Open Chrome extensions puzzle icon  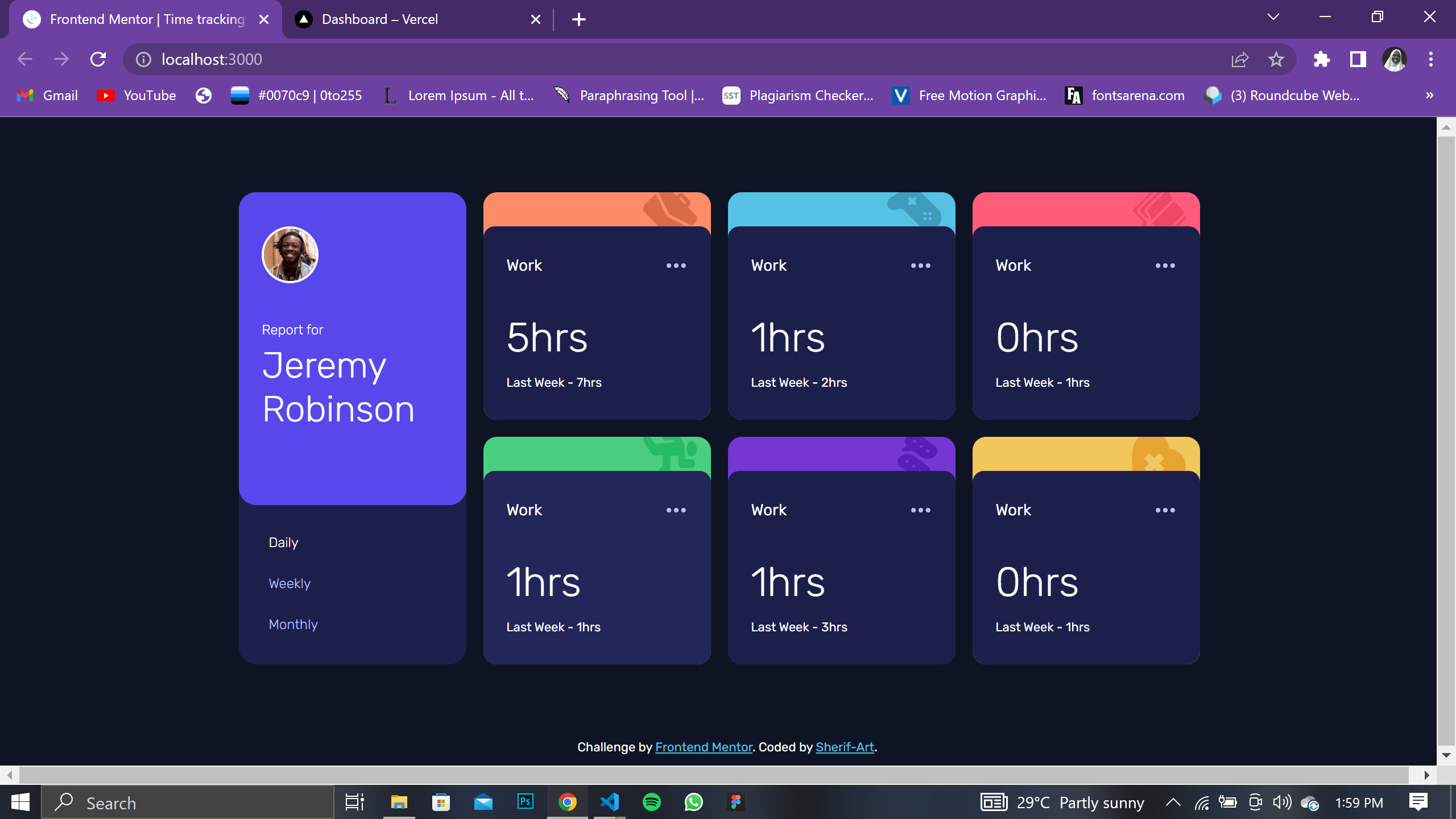(x=1321, y=59)
